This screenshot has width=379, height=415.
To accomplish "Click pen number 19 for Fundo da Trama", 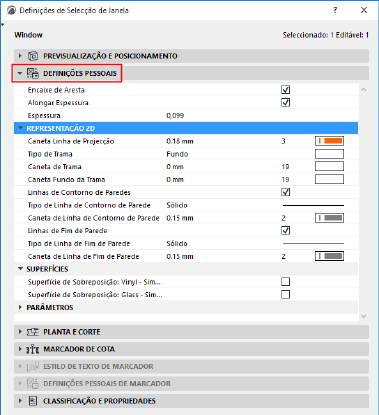I will coord(285,179).
